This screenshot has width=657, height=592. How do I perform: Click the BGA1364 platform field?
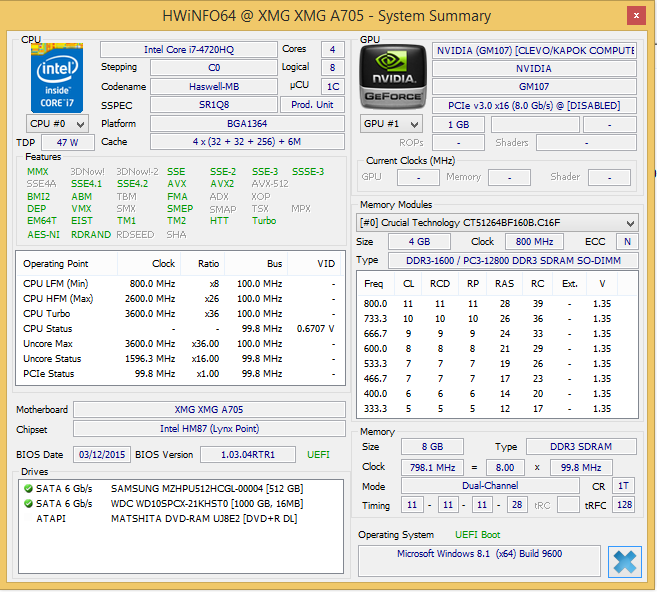tap(247, 124)
